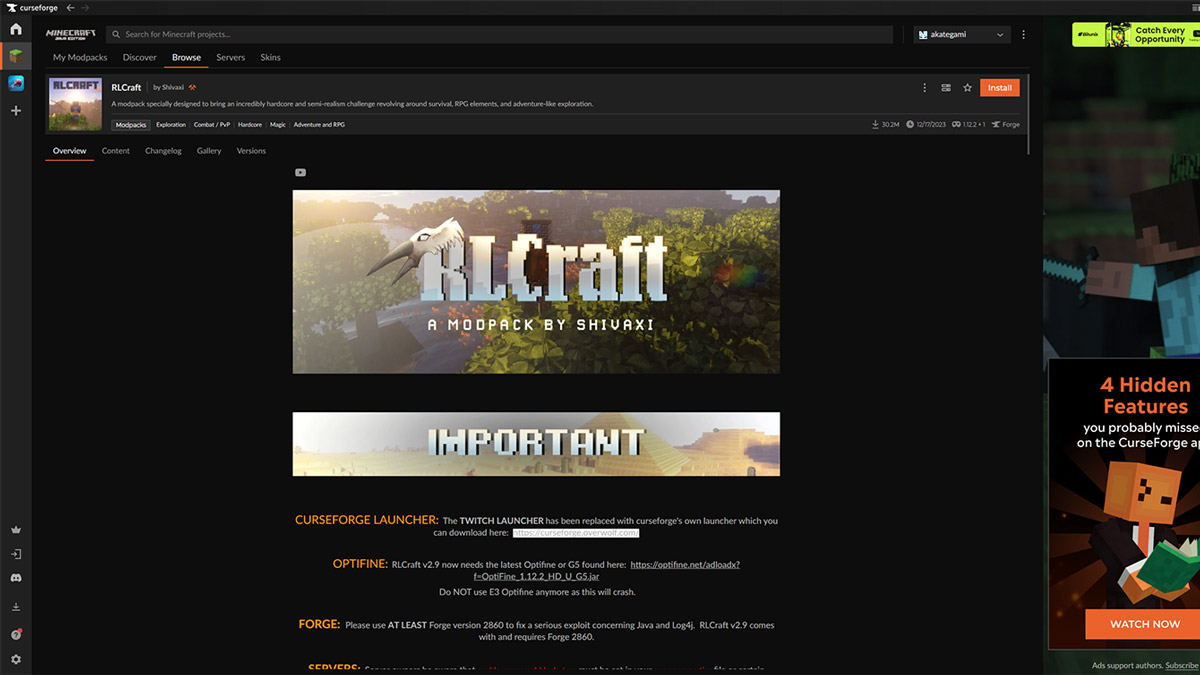
Task: Click the download count 30.2M
Action: point(886,125)
